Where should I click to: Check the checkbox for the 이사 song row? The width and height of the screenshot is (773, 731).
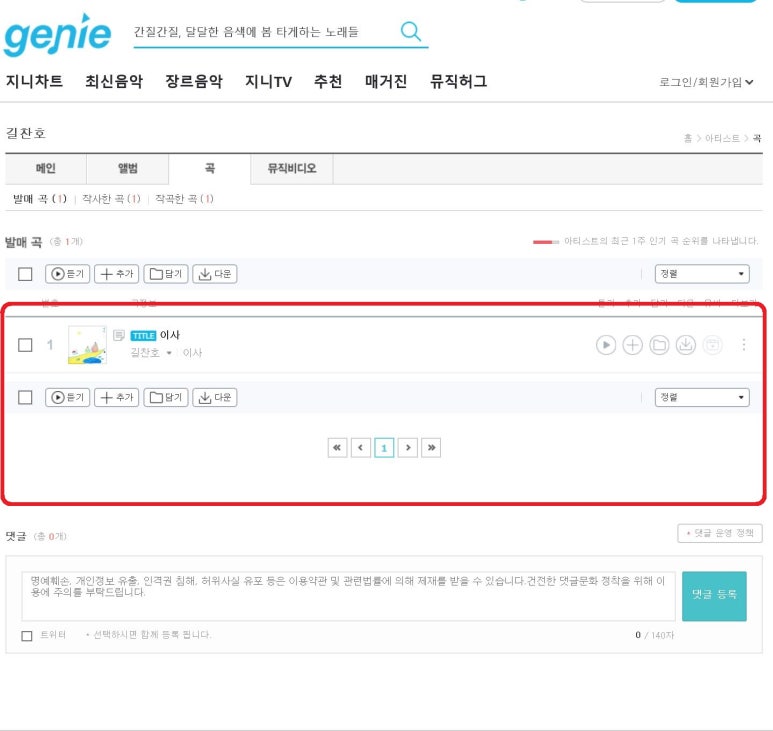[x=25, y=345]
